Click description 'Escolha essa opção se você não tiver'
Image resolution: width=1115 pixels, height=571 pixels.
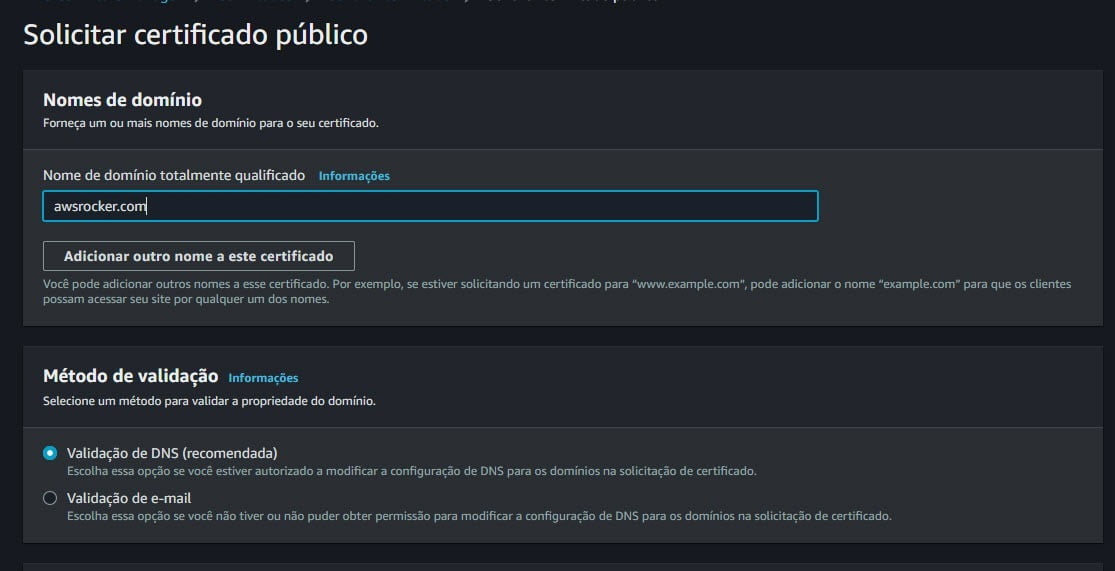point(479,516)
